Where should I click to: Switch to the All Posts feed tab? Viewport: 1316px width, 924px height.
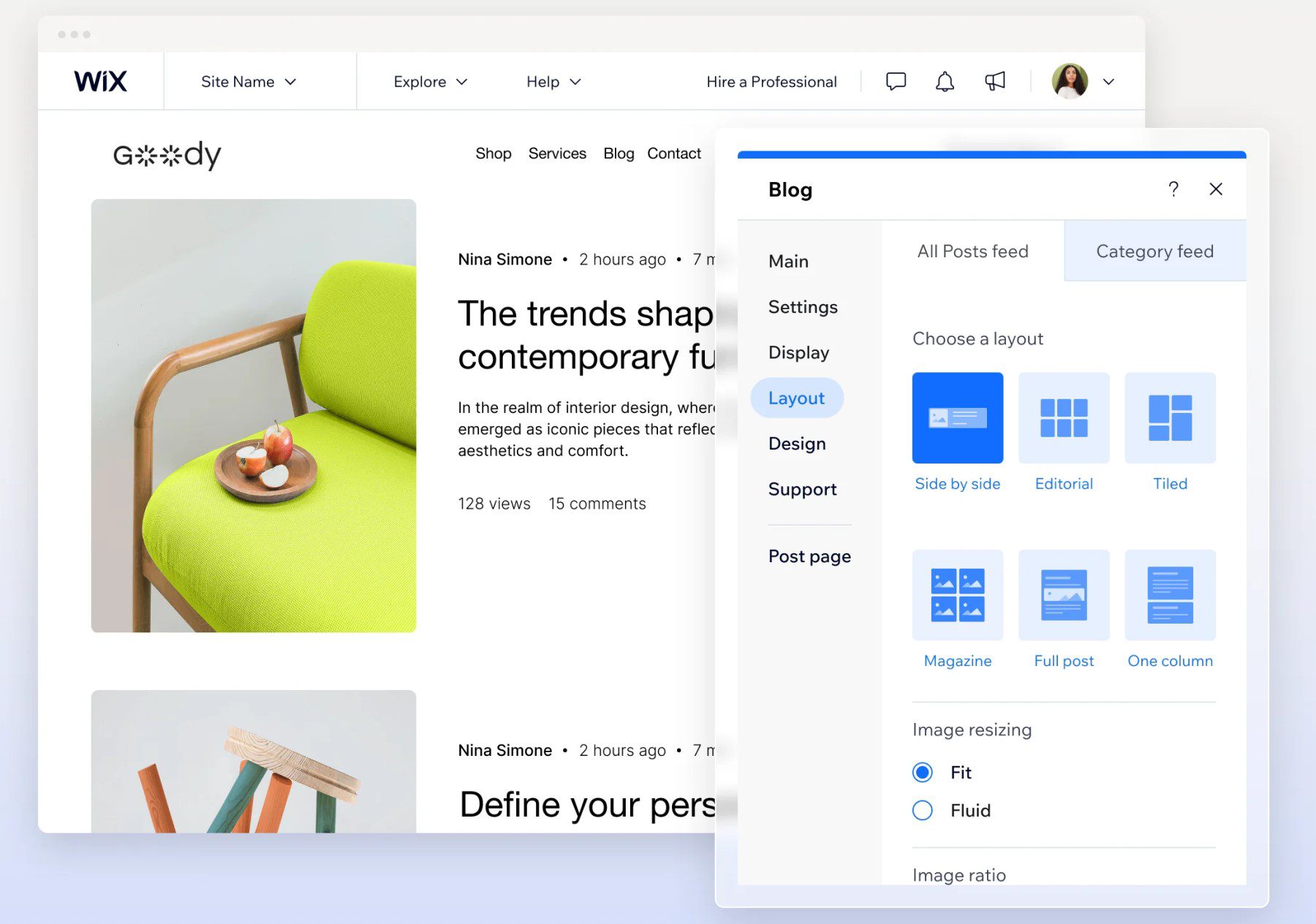coord(972,251)
